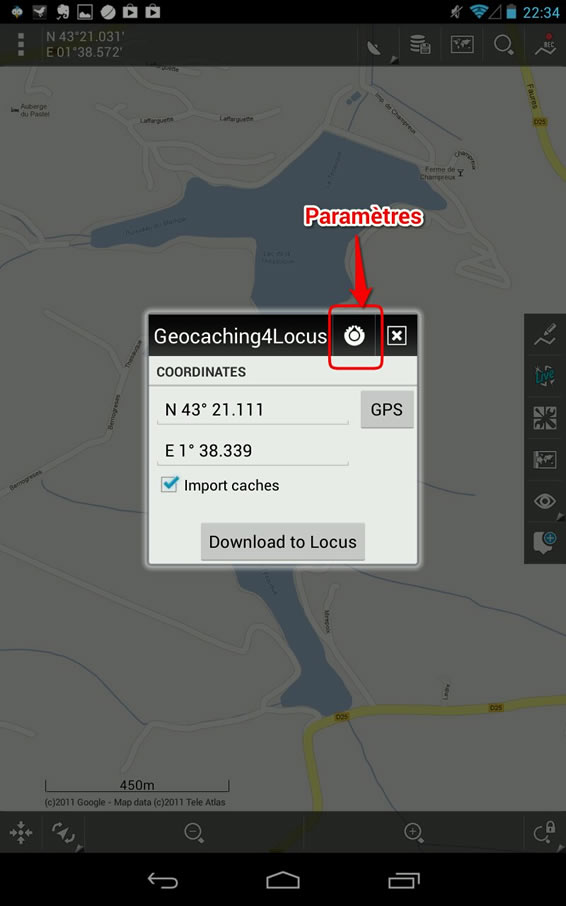Screen dimensions: 566x906
Task: Open the track record REC icon
Action: [x=545, y=44]
